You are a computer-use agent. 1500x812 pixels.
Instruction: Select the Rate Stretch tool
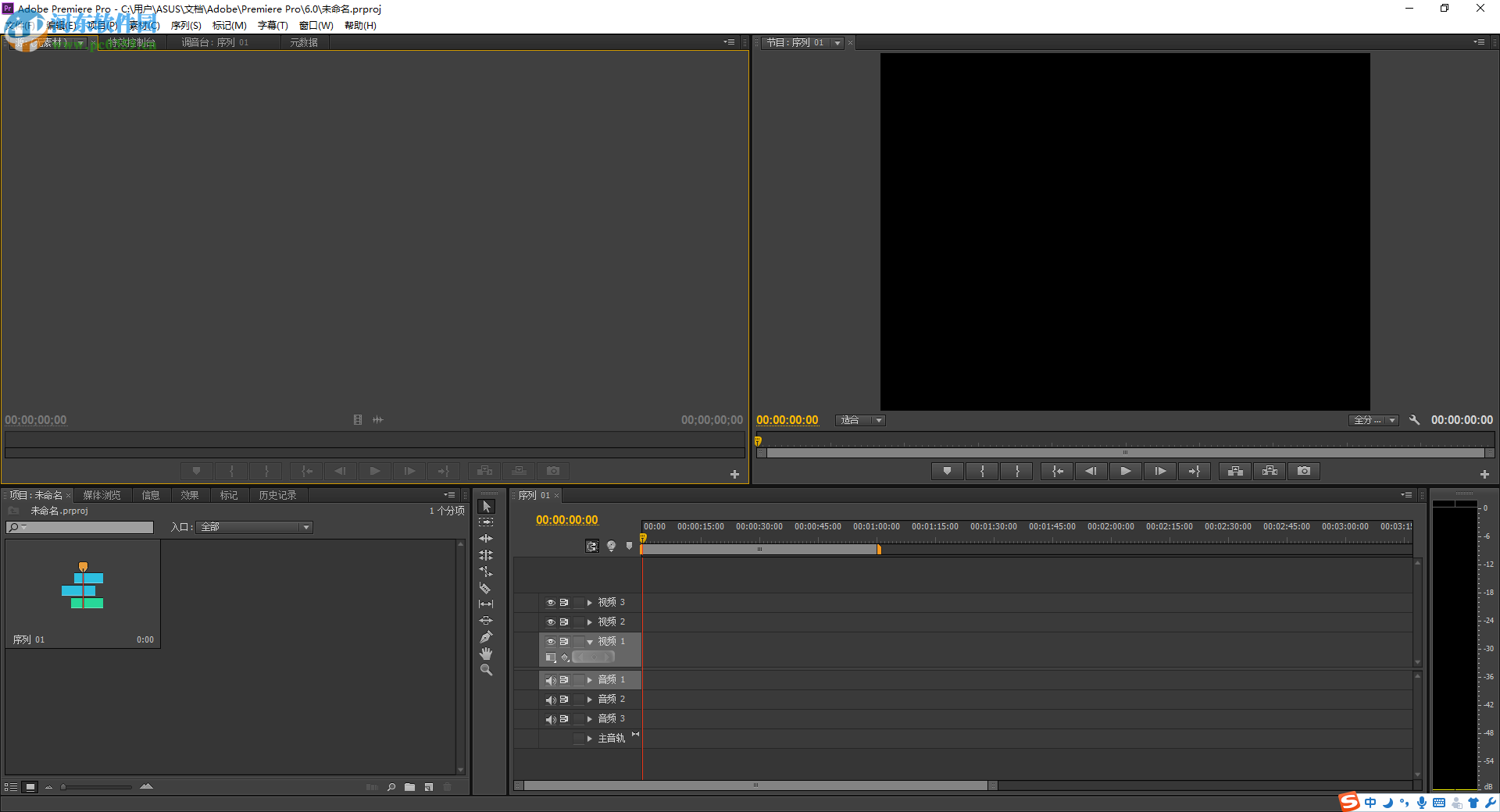click(486, 572)
